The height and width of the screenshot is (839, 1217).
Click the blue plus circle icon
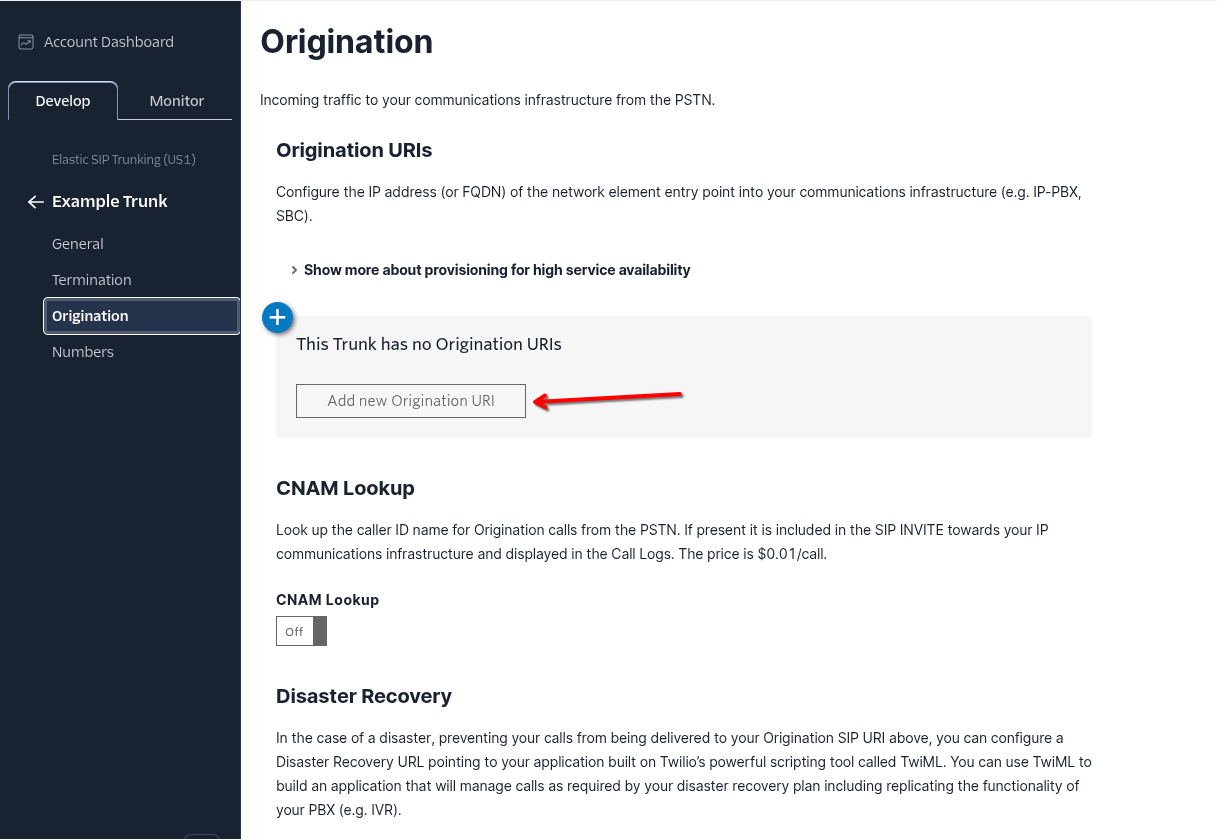277,318
